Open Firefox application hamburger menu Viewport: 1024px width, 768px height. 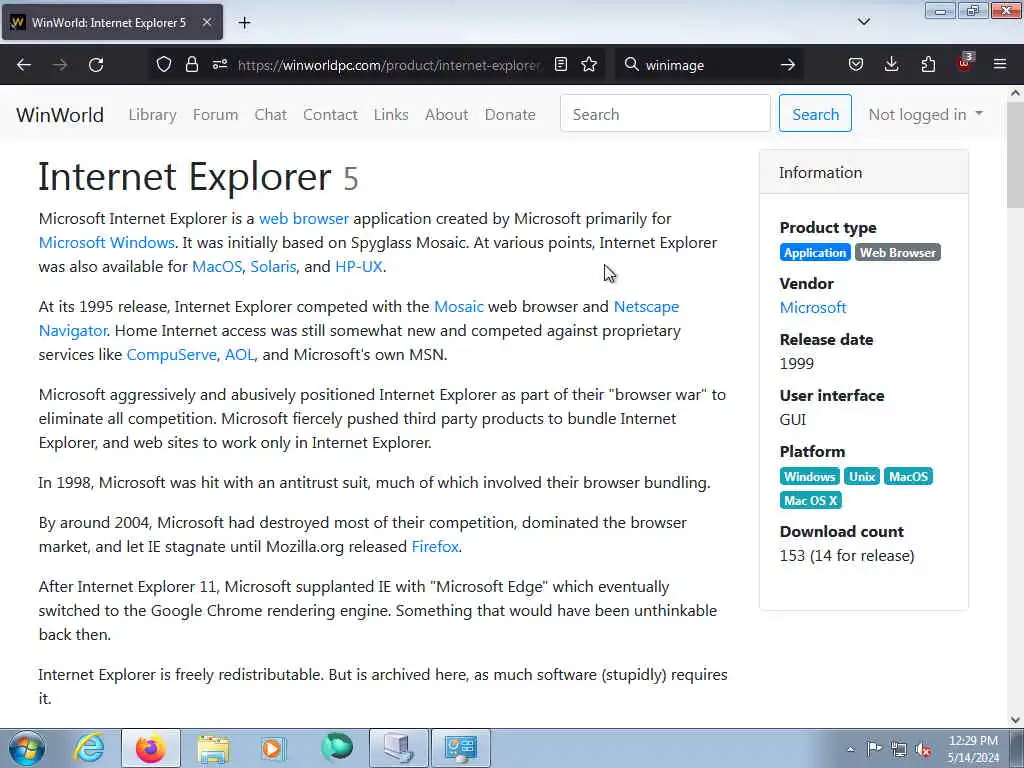(1000, 65)
